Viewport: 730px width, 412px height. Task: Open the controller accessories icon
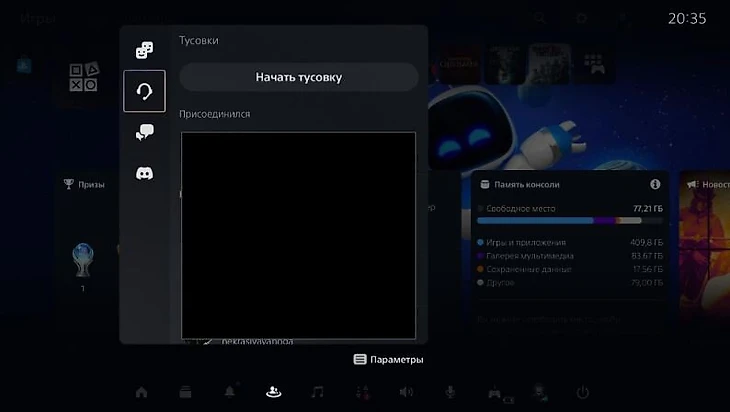[x=494, y=392]
